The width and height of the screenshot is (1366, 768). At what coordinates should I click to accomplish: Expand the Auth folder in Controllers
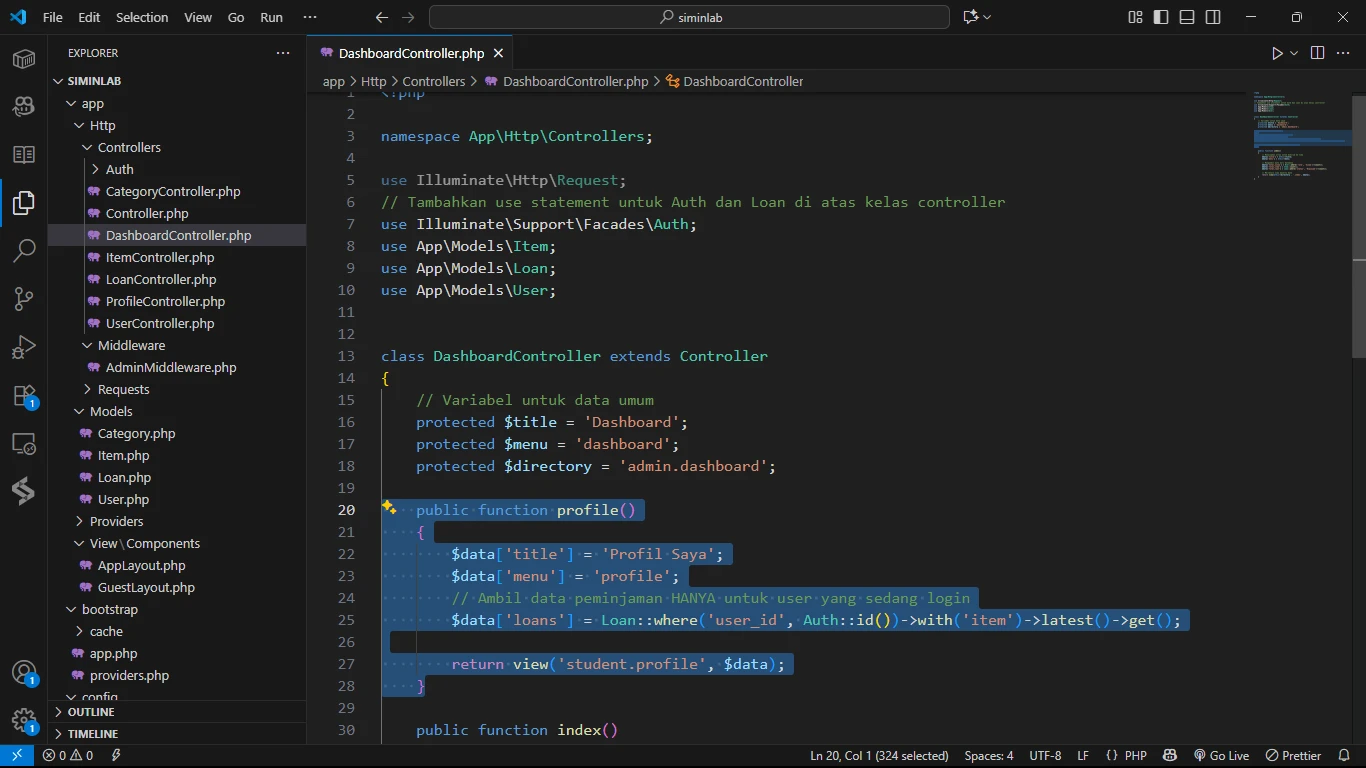119,169
